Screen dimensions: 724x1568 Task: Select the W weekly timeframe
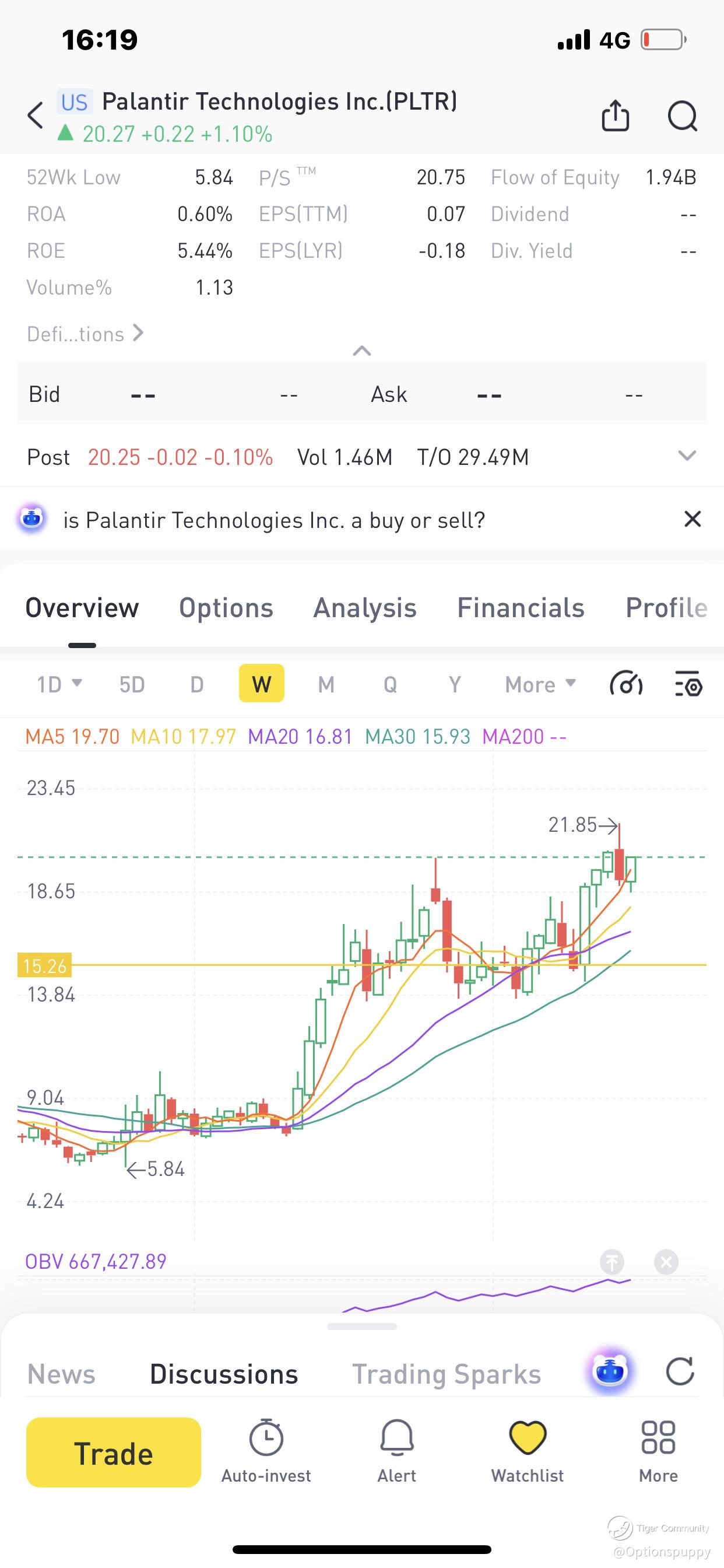[x=262, y=683]
